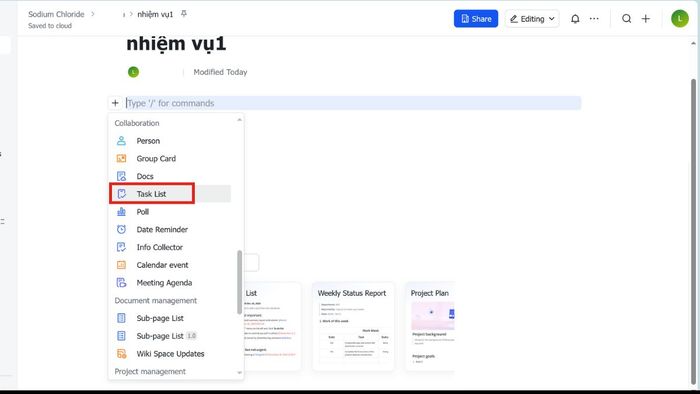Viewport: 700px width, 394px height.
Task: Choose Date Reminder from the menu
Action: point(170,229)
